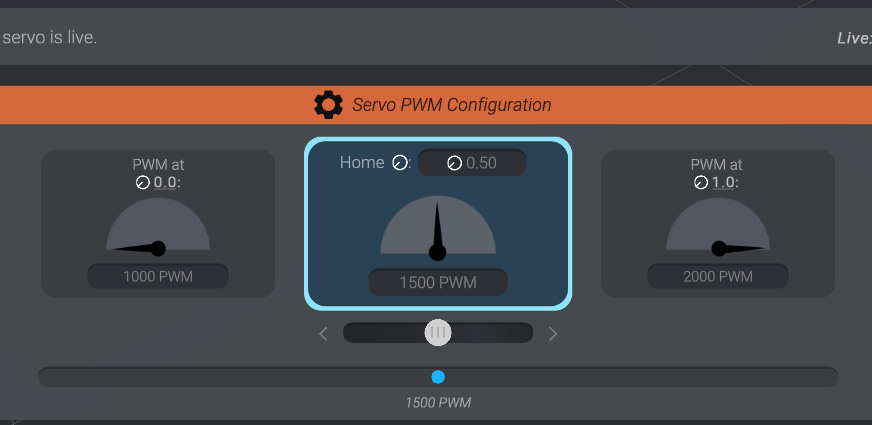Screen dimensions: 872x425
Task: Edit the Home 0.50 position field
Action: 480,163
